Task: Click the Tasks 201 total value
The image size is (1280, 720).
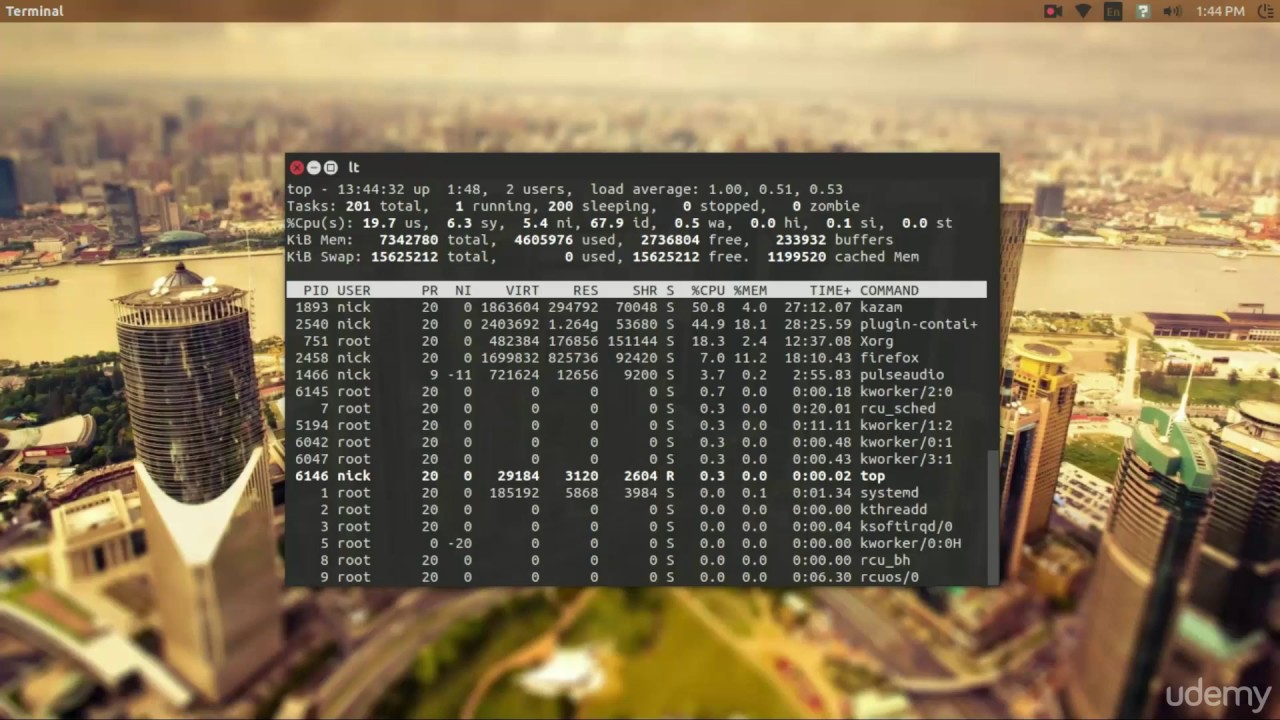Action: (358, 206)
